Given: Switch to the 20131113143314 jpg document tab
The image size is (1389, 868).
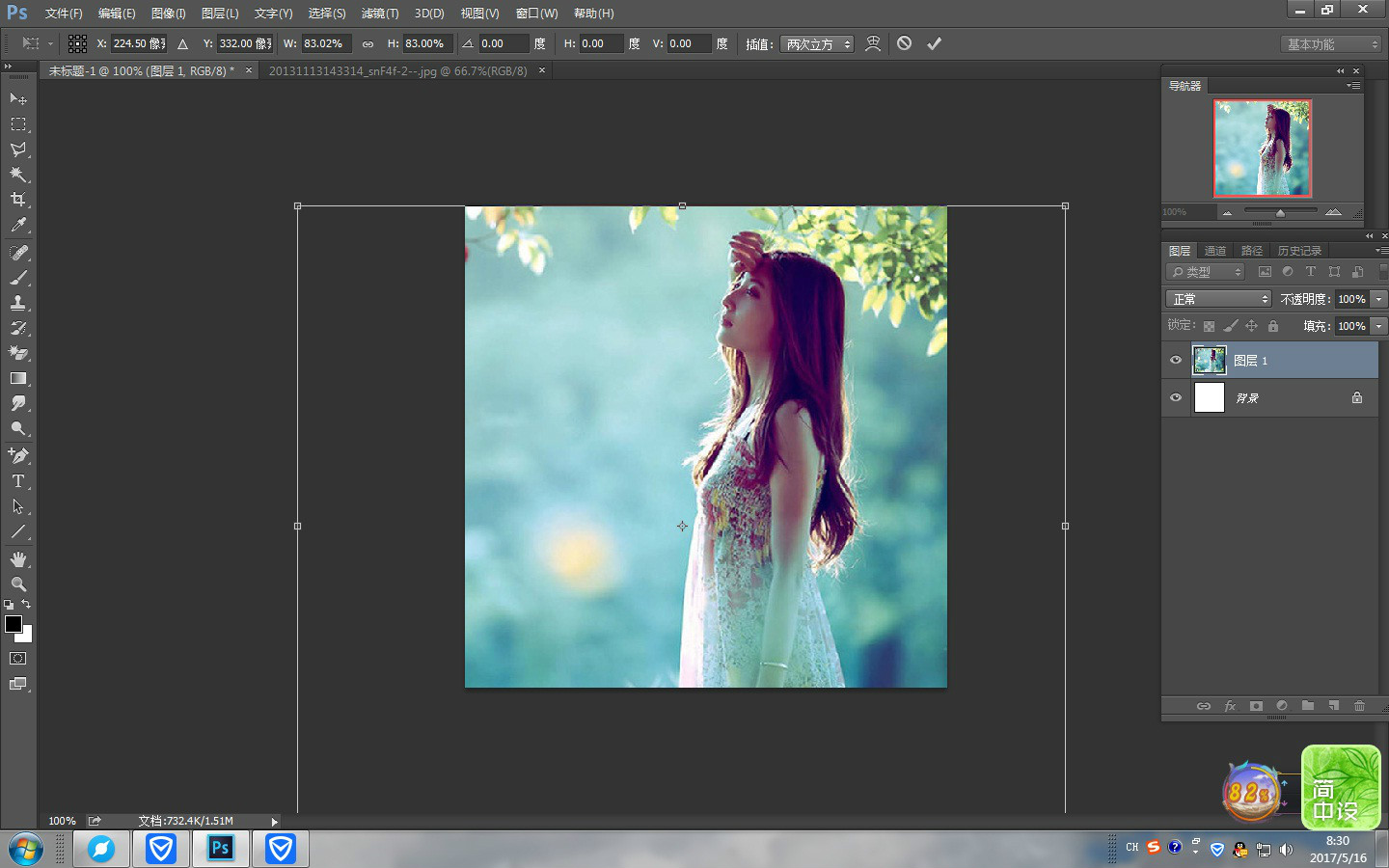Looking at the screenshot, I should (398, 70).
